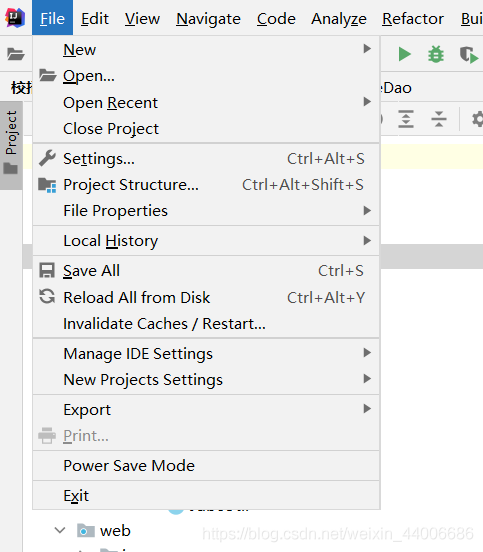483x552 pixels.
Task: Click the arrow beside New Projects Settings
Action: 367,378
